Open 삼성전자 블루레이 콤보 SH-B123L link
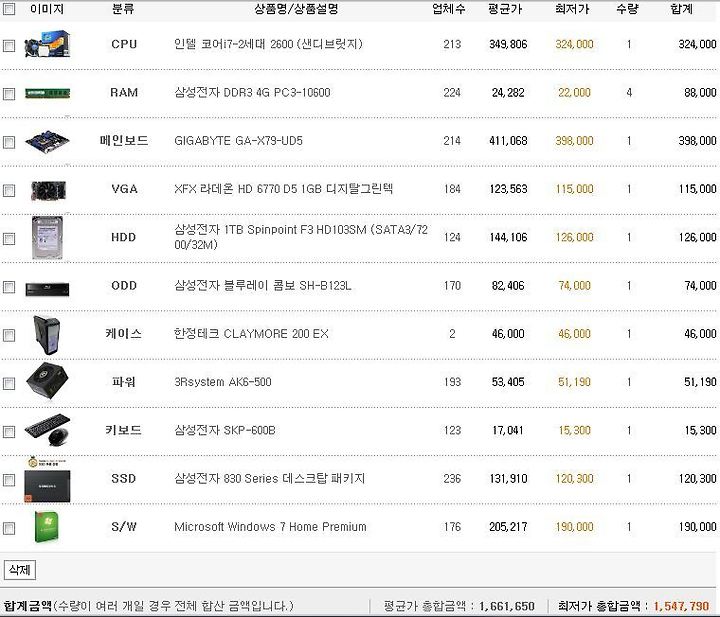Screen dimensions: 720x617 point(263,286)
